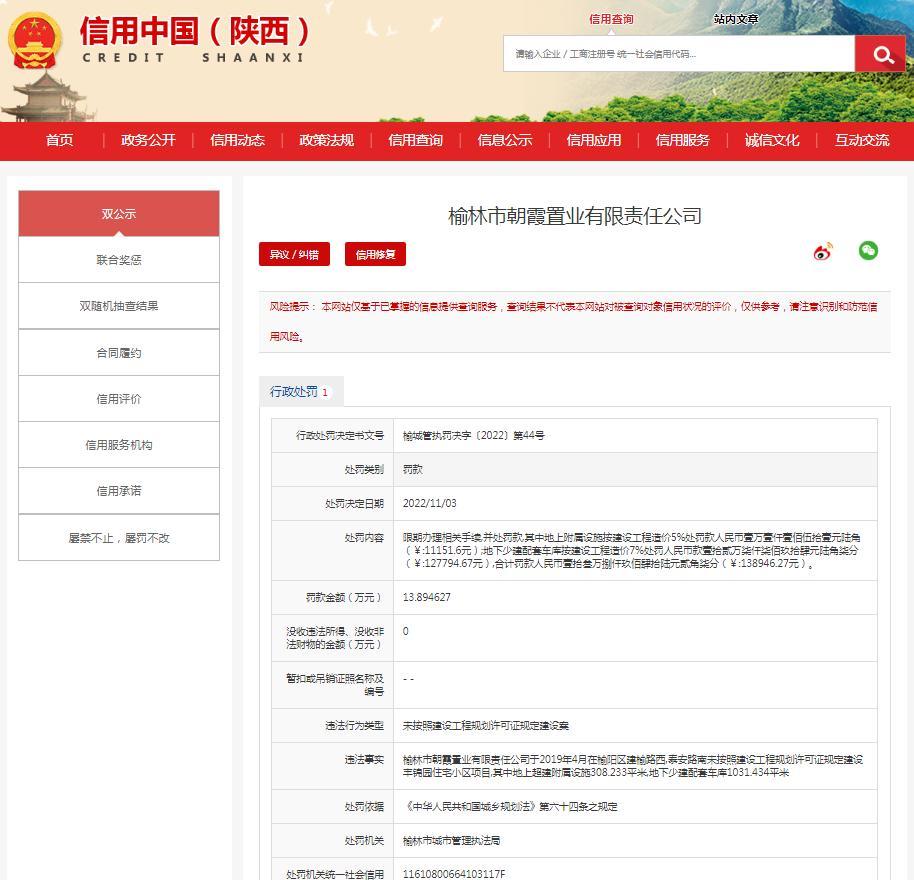Select 双公示 in the sidebar
This screenshot has width=914, height=880.
point(119,214)
